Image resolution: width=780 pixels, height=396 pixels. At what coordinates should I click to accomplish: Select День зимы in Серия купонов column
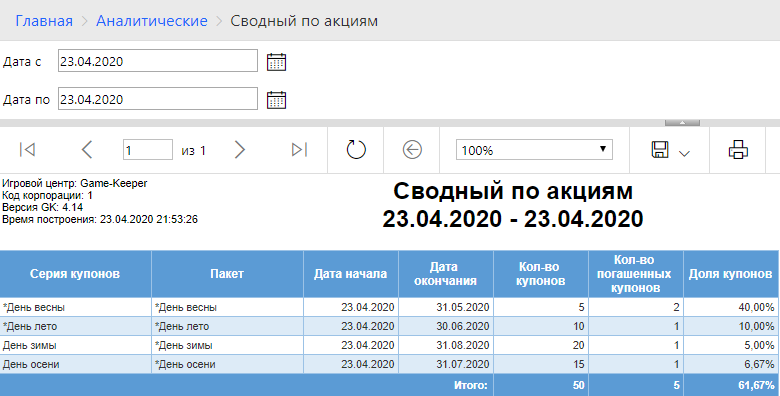[x=29, y=345]
